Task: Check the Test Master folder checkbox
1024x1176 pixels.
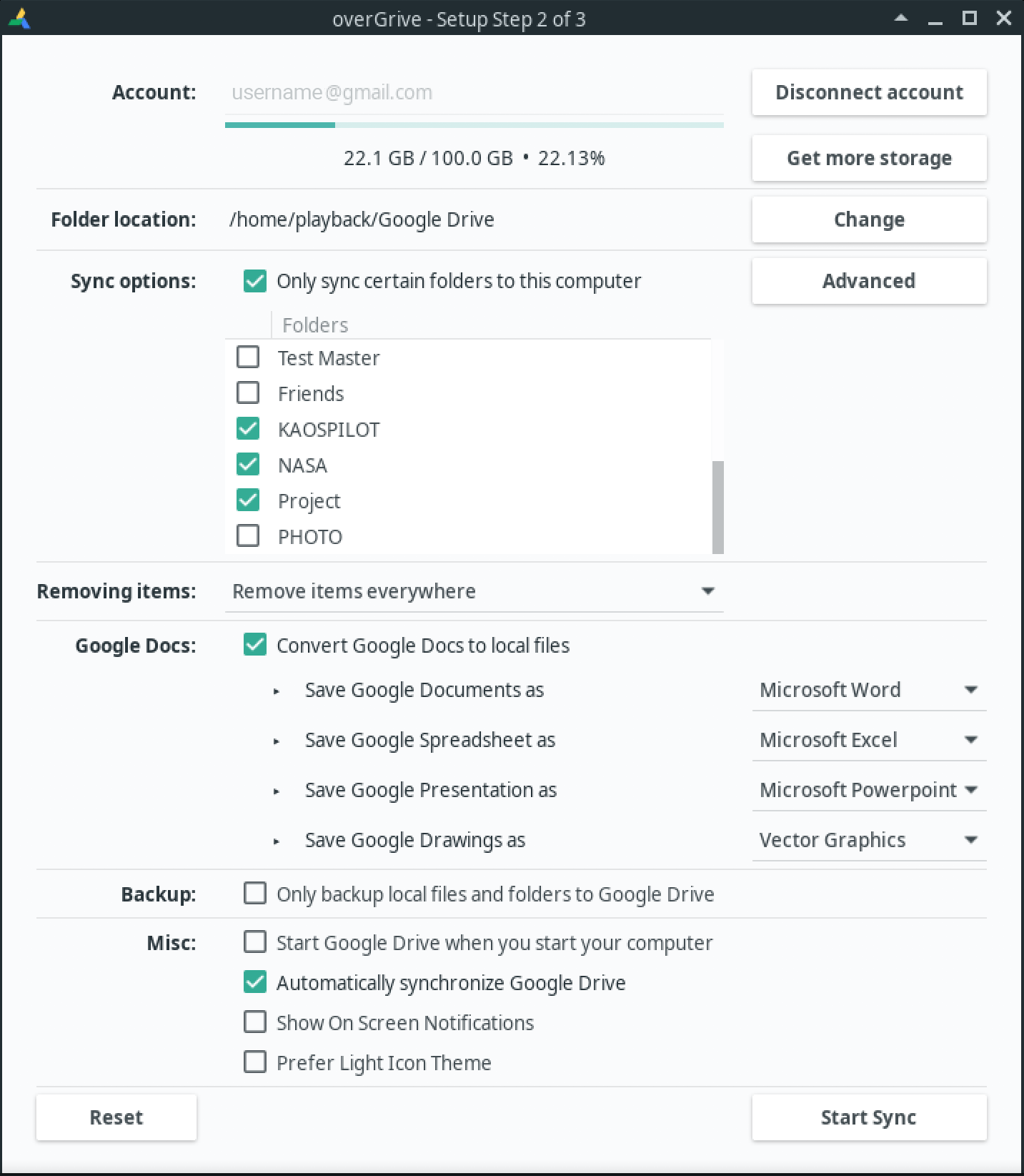Action: coord(248,357)
